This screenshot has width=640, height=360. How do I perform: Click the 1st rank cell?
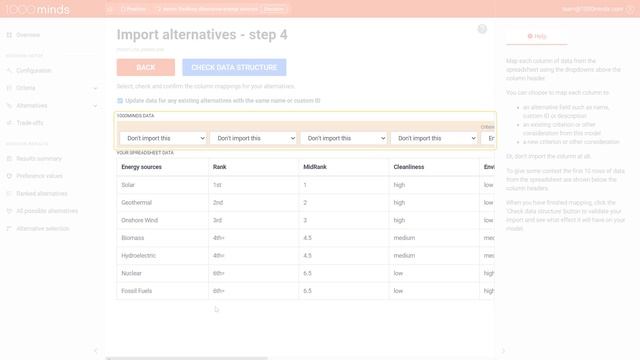(x=253, y=185)
